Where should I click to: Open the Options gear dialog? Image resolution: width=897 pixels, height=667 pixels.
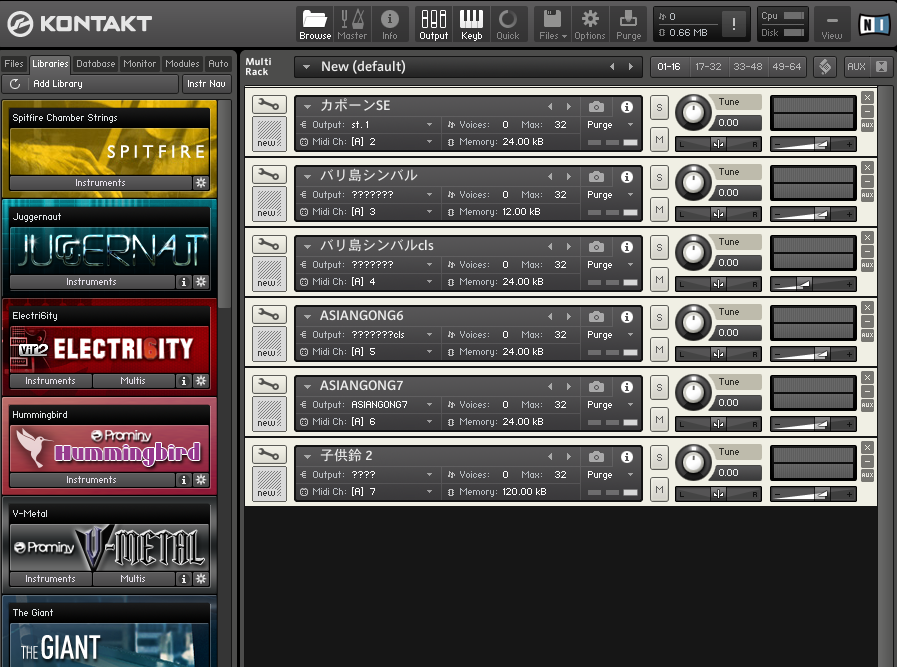click(590, 25)
